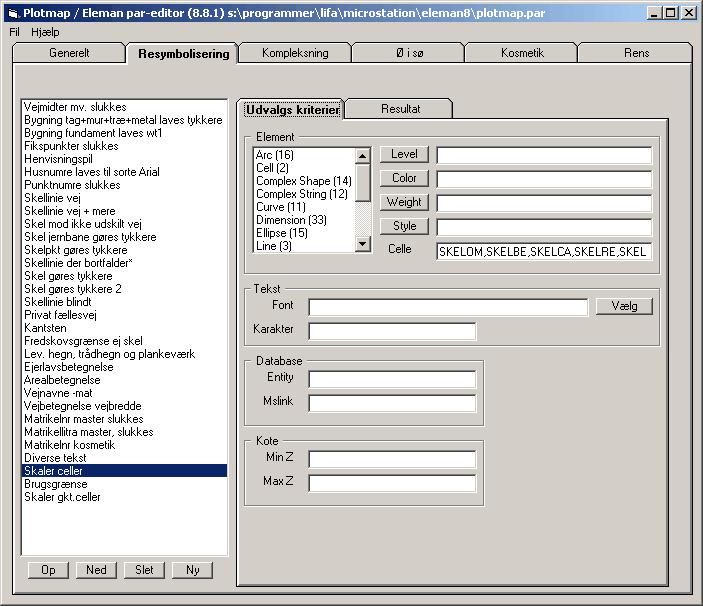The width and height of the screenshot is (703, 606).
Task: Click the Font input field
Action: (448, 307)
